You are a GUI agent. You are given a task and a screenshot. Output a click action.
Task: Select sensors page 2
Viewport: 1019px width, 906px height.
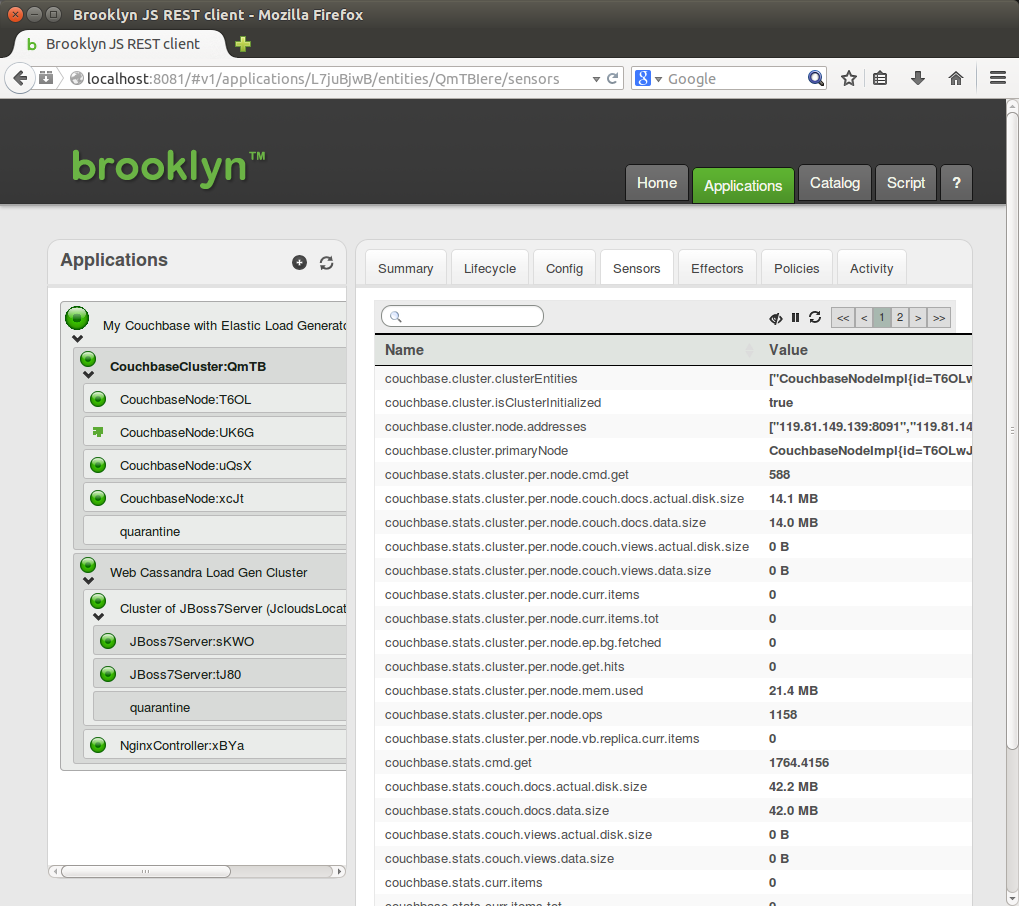900,317
